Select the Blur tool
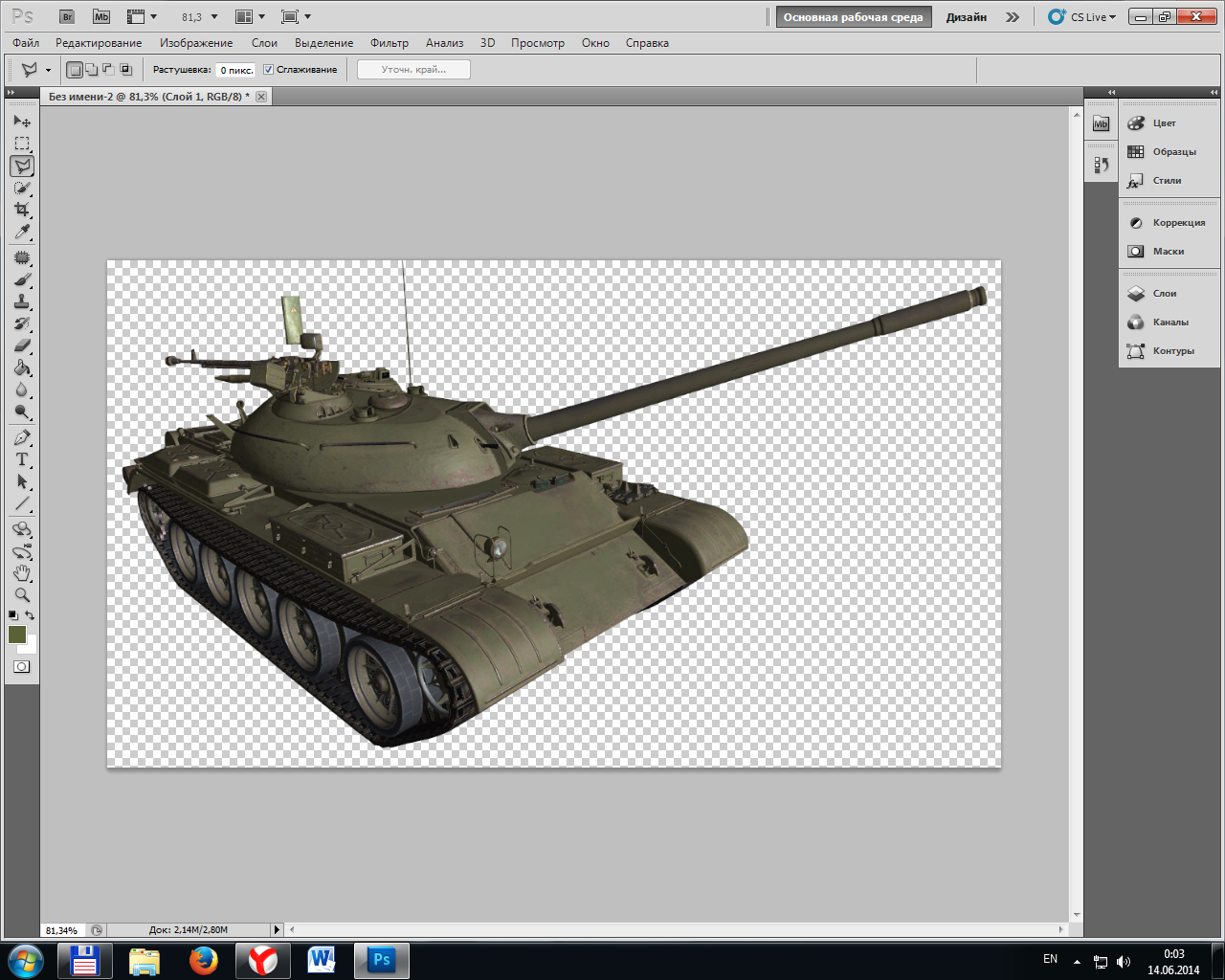Screen dimensions: 1225x980 22,390
